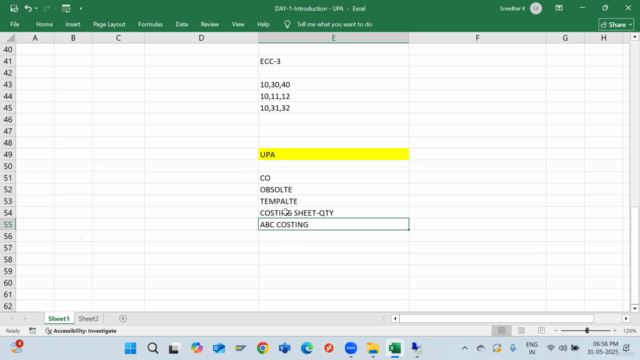Viewport: 640px width, 360px height.
Task: Switch to the Sheet1 tab
Action: [x=59, y=318]
